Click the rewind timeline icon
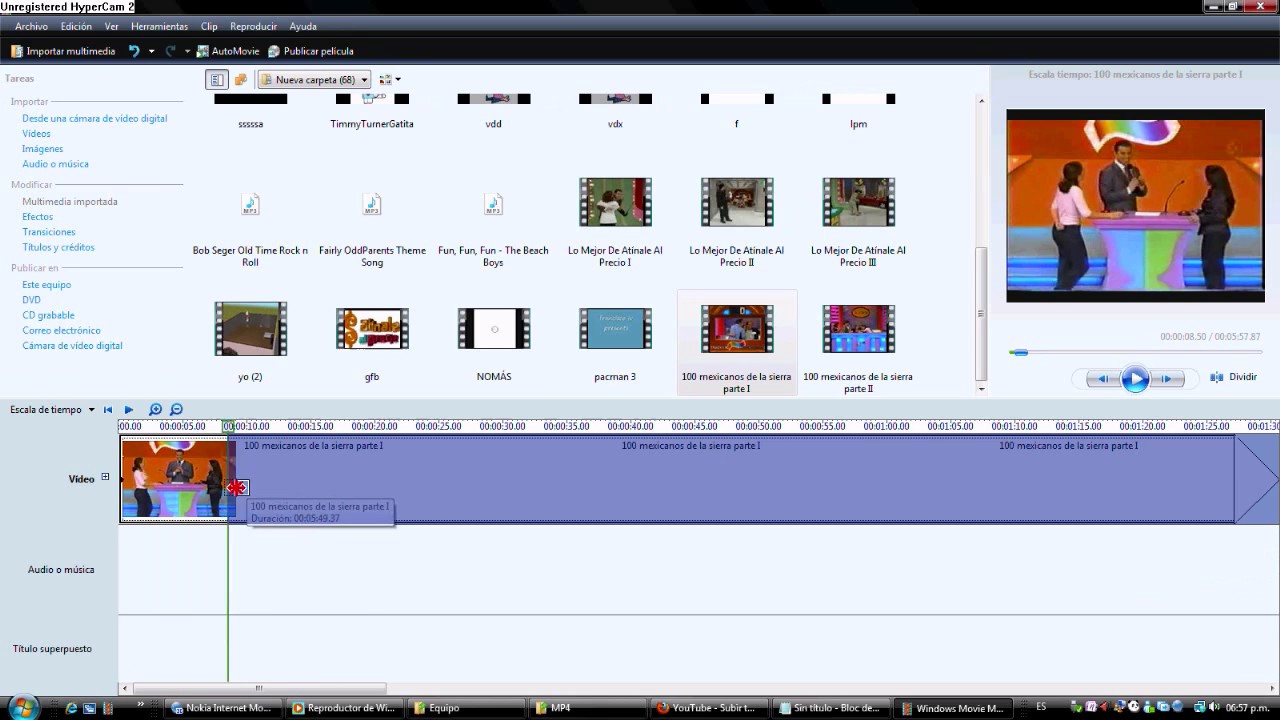 pos(108,410)
